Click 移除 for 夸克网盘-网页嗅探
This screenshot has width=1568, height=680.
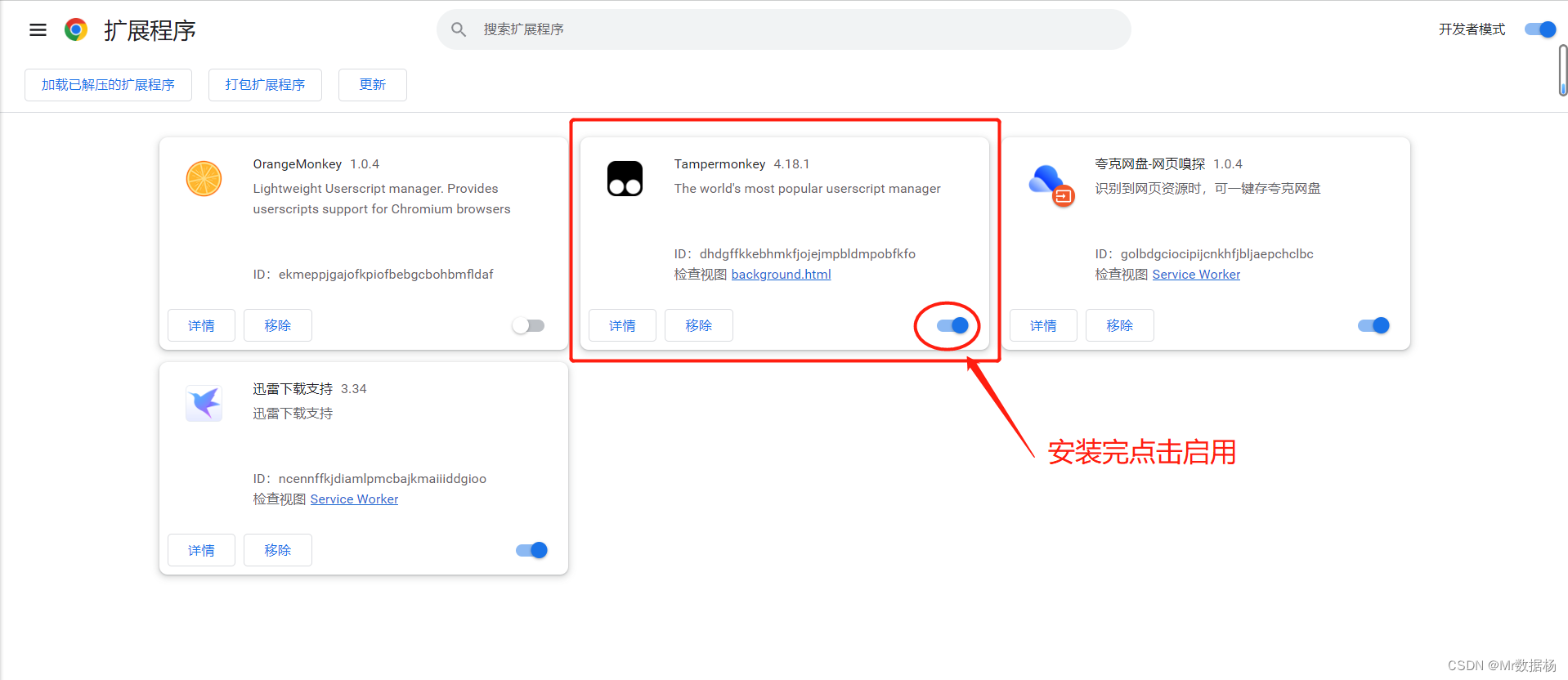[1120, 325]
